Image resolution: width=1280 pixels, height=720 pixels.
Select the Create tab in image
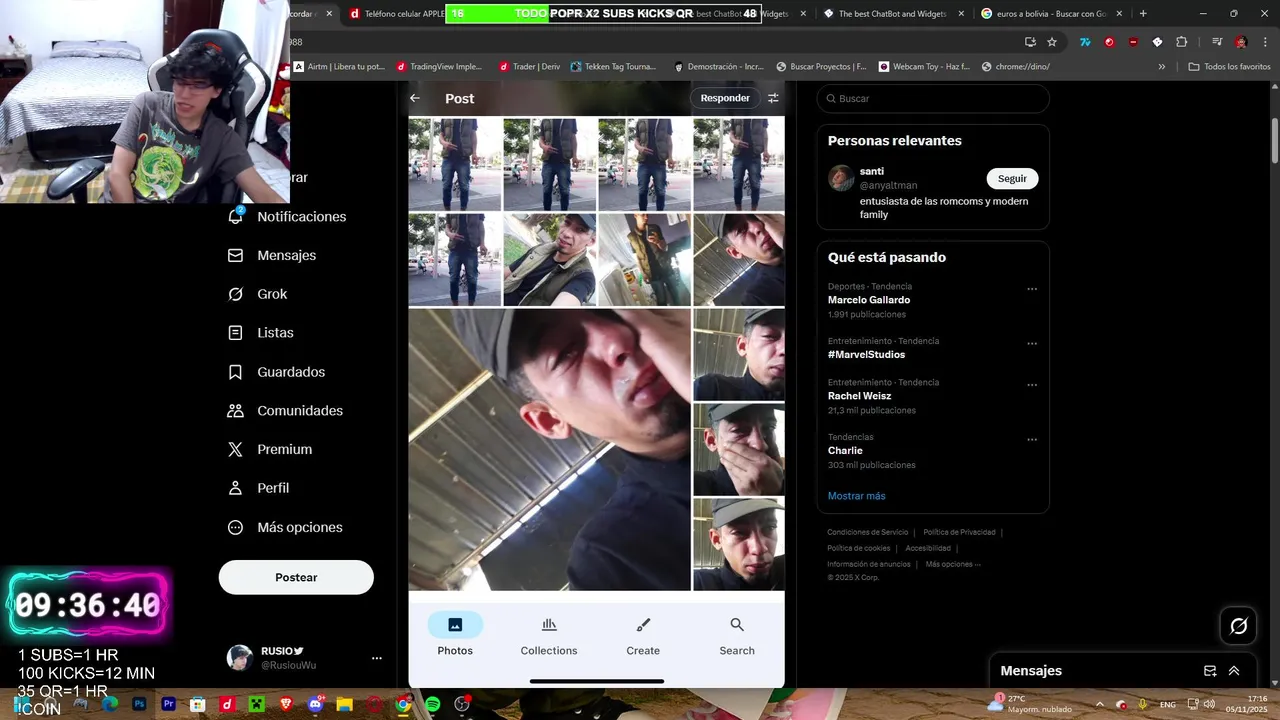[x=643, y=635]
